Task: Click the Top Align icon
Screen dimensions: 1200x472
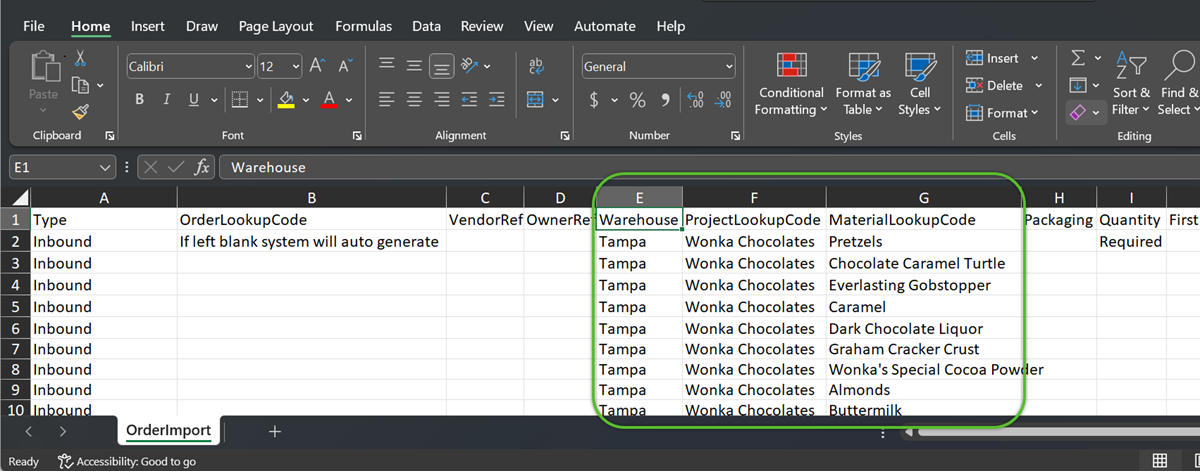Action: tap(387, 66)
